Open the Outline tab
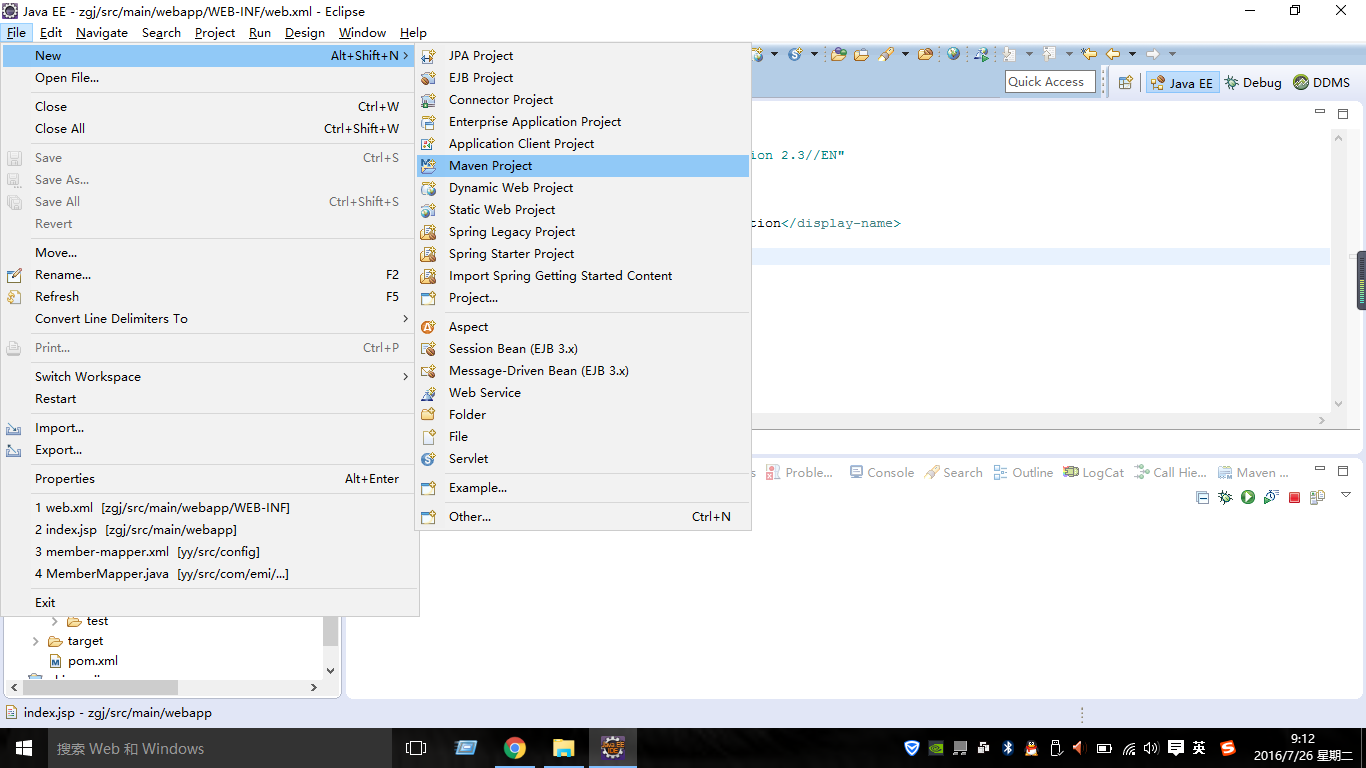1366x768 pixels. point(1023,473)
